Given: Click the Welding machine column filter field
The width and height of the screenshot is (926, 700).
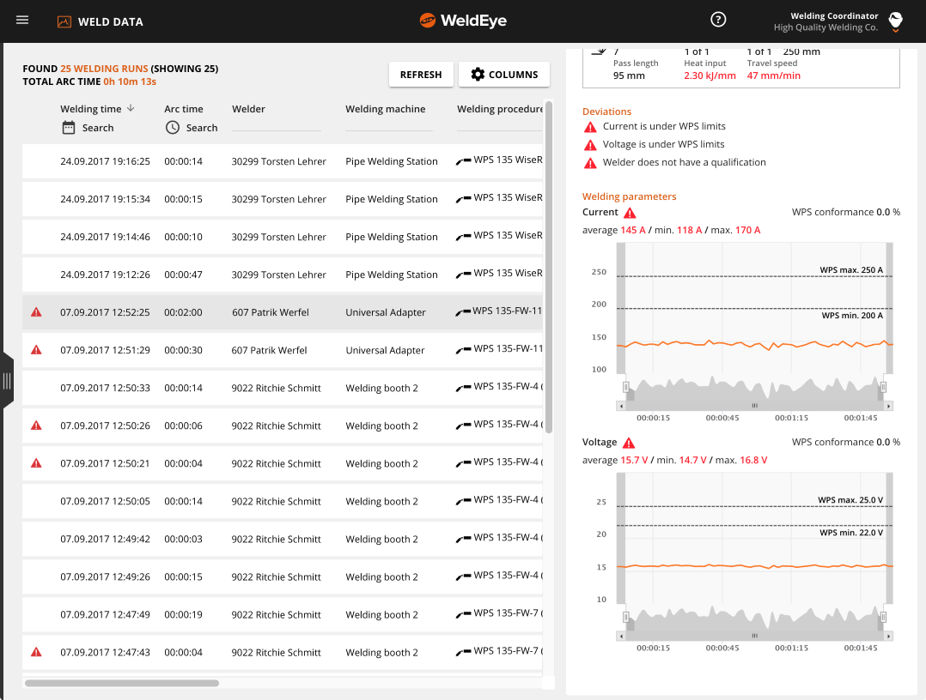Looking at the screenshot, I should click(389, 126).
